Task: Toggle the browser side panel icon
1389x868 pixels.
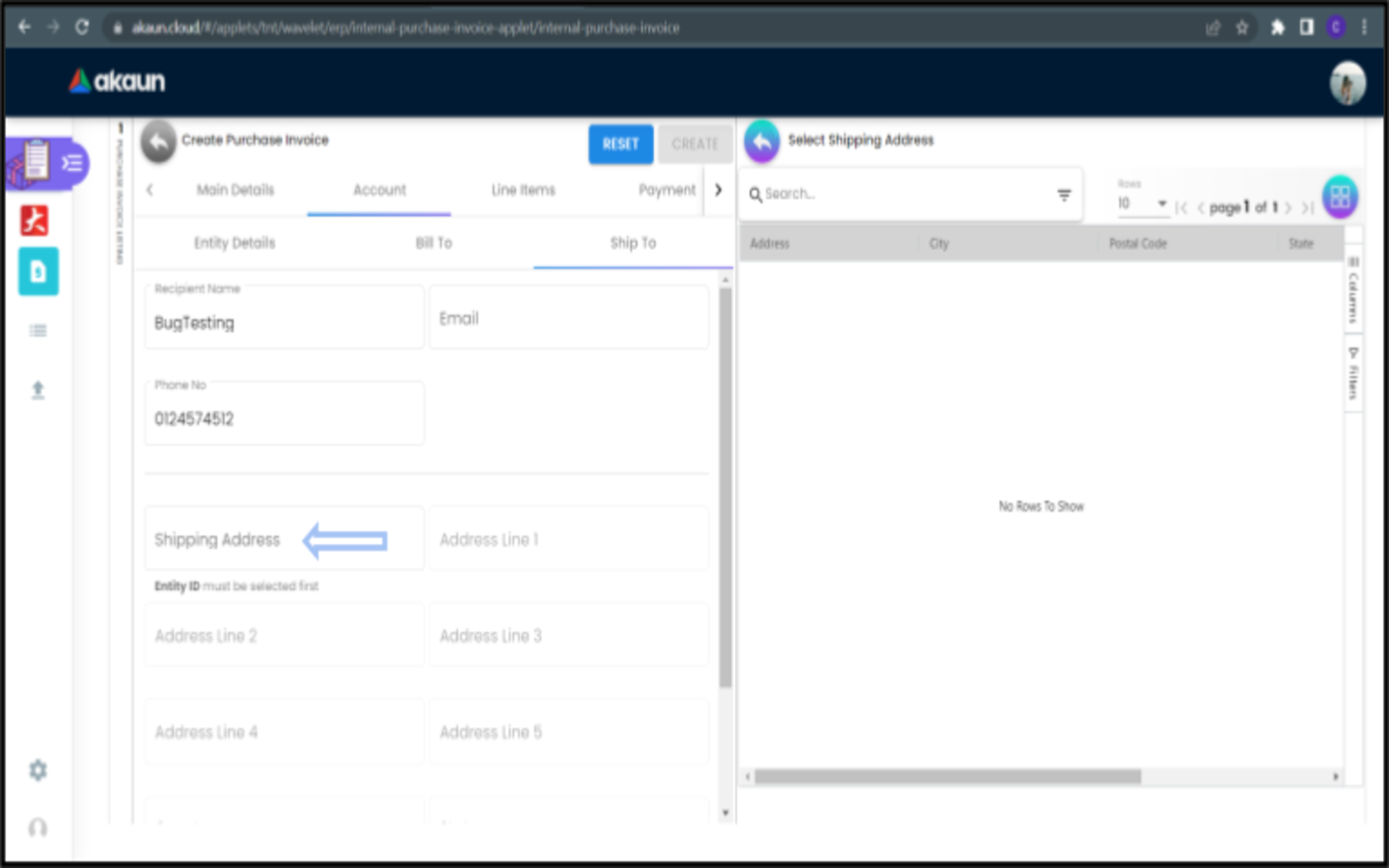Action: (1306, 28)
